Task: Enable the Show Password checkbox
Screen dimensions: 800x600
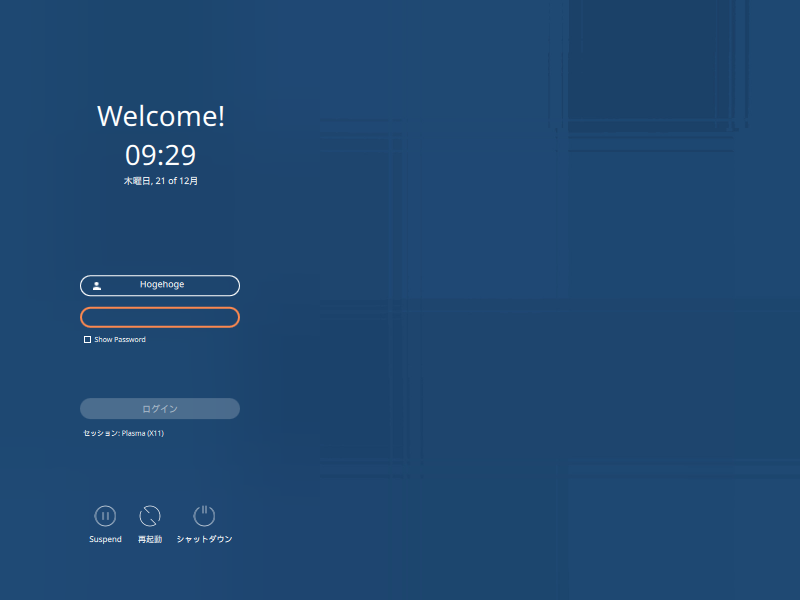Action: pos(87,340)
